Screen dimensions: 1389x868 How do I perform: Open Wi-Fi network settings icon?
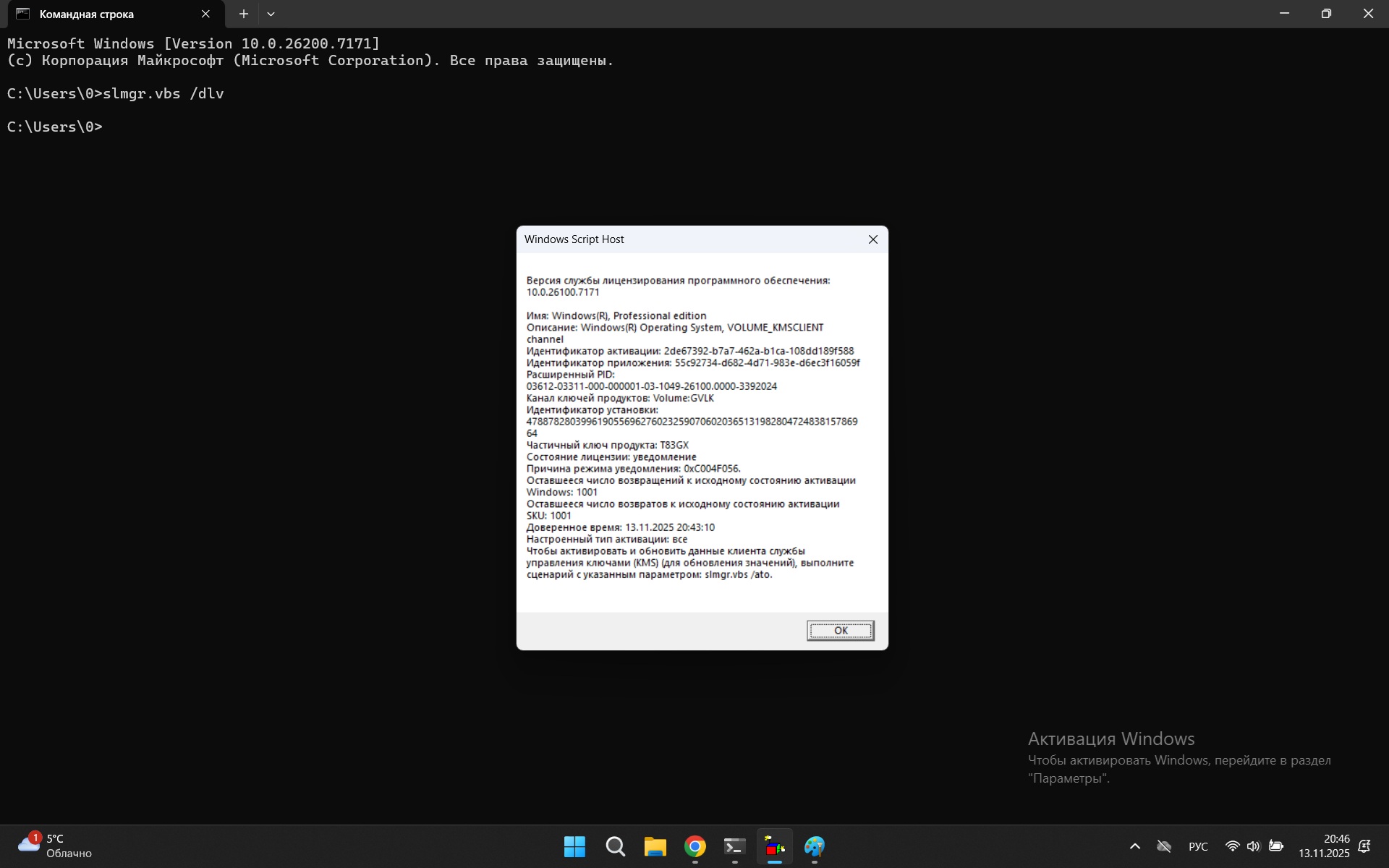tap(1233, 846)
